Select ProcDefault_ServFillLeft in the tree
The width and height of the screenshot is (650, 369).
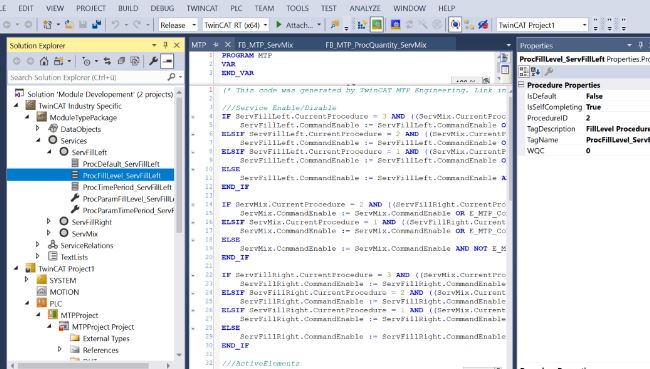click(x=121, y=164)
